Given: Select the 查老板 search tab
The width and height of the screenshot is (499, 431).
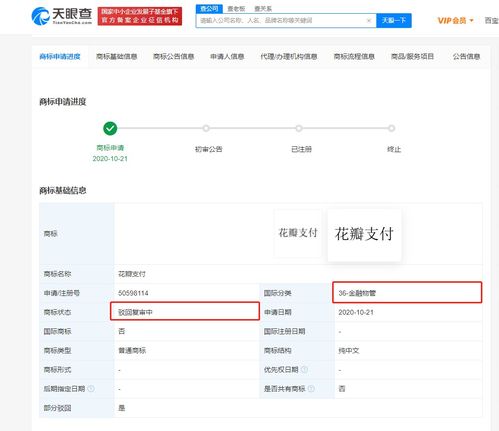Looking at the screenshot, I should 236,9.
